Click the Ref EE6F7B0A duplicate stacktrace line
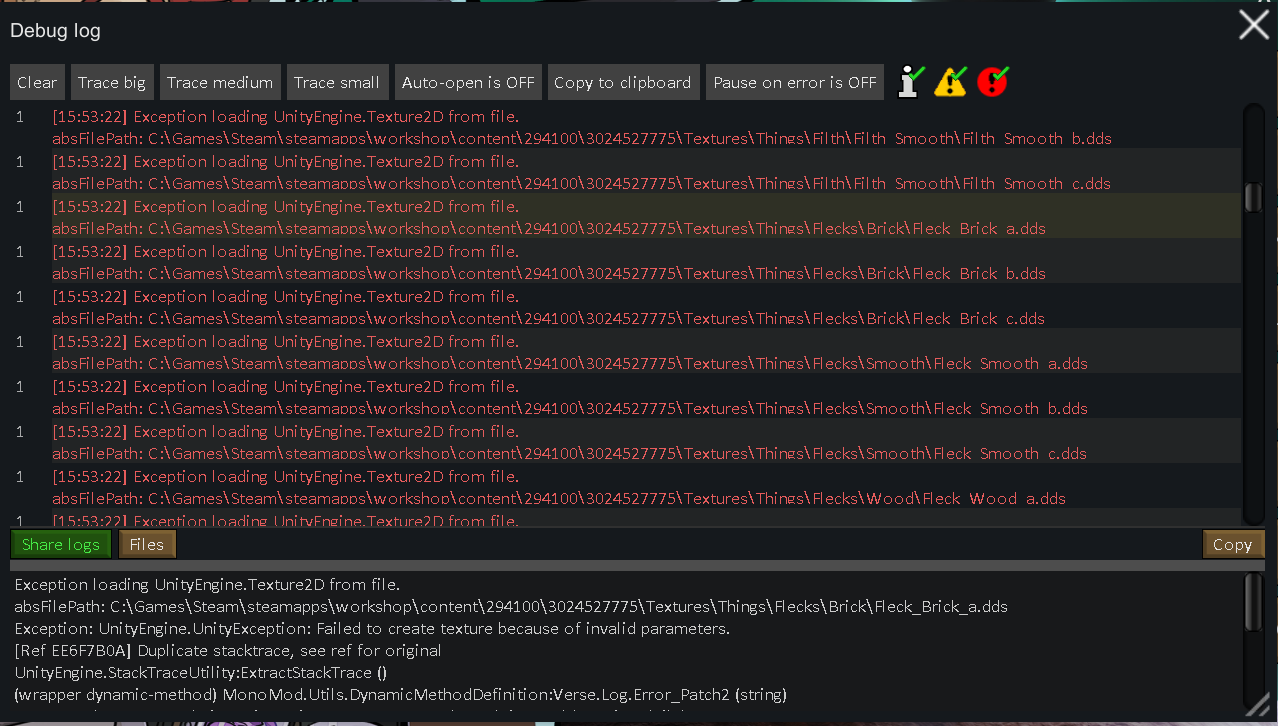The width and height of the screenshot is (1278, 726). [228, 650]
